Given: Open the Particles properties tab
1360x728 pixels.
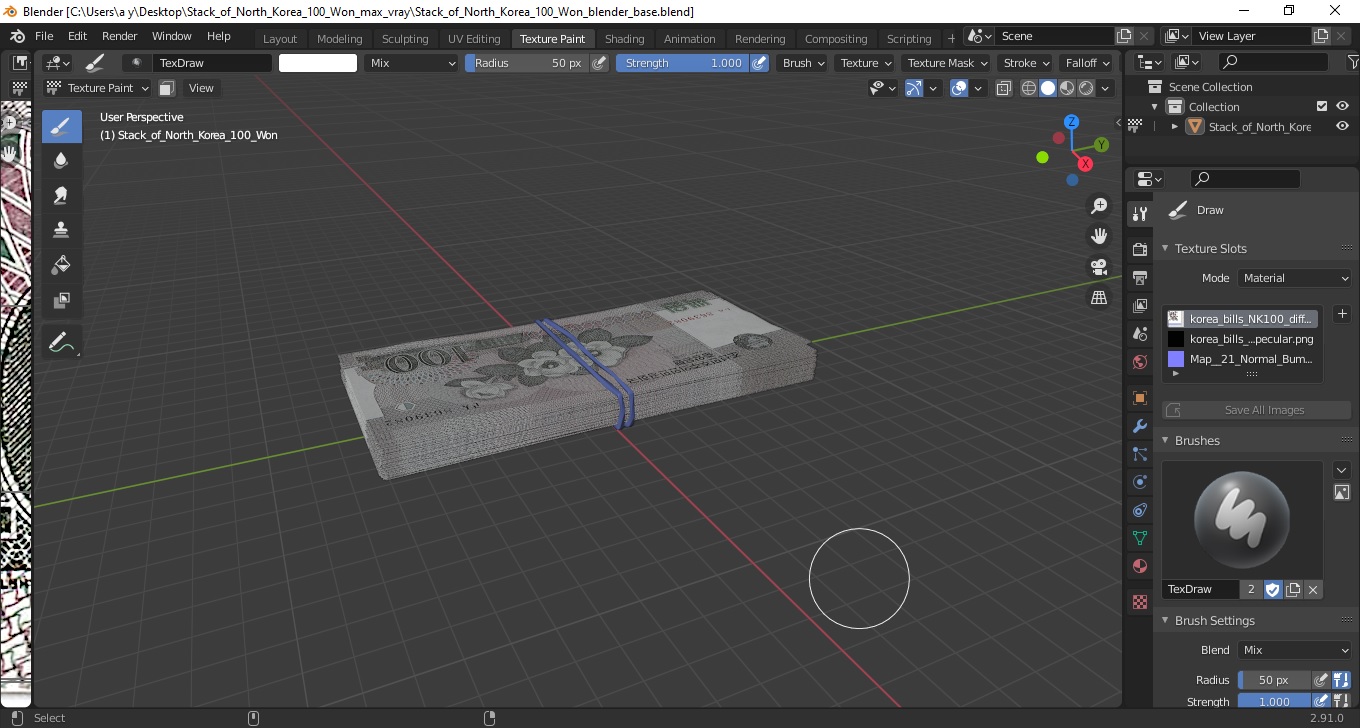Looking at the screenshot, I should click(1139, 454).
